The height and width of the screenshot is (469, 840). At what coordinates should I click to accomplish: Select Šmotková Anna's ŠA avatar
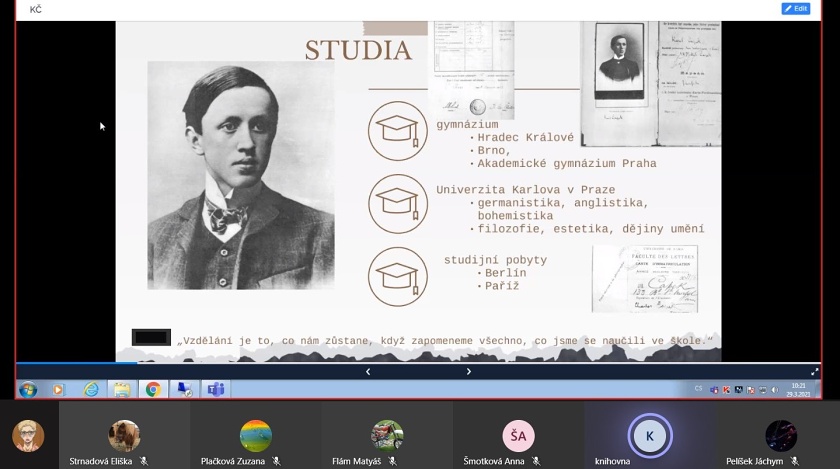click(518, 435)
